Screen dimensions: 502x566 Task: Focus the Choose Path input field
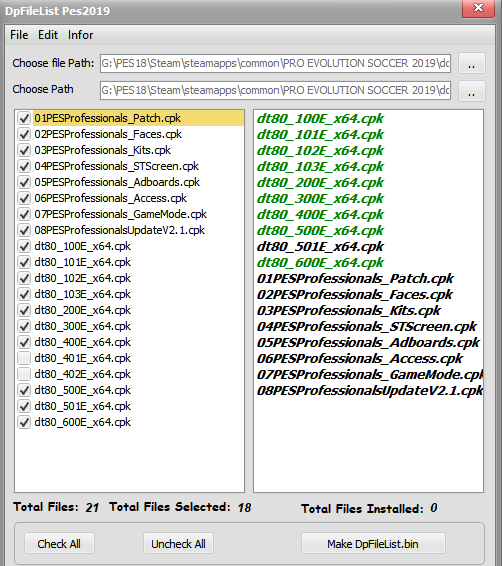tap(275, 90)
